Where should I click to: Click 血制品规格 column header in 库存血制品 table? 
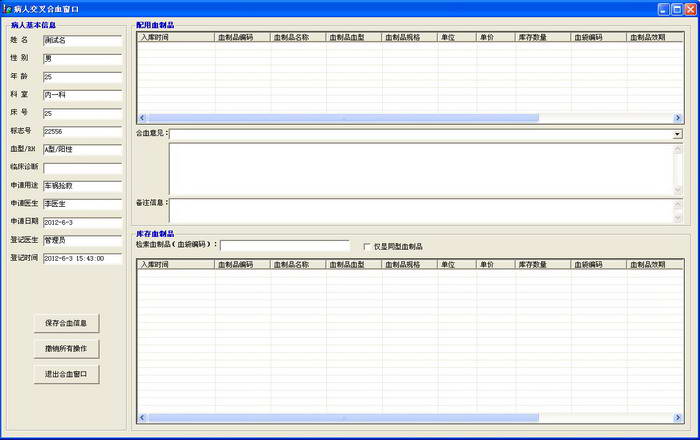[x=410, y=265]
